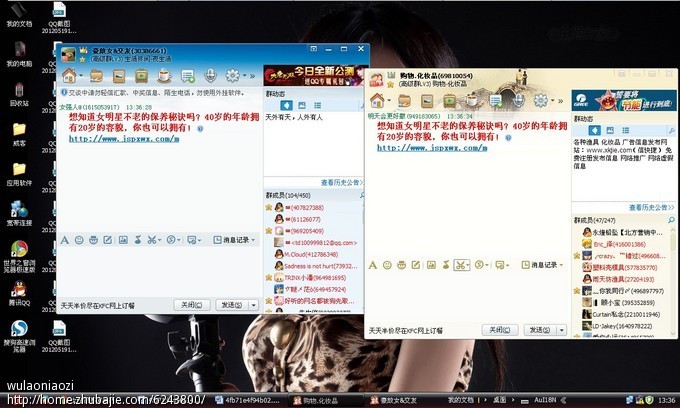This screenshot has height=408, width=680.
Task: Click group home icon in 购物.化妆品 window
Action: pyautogui.click(x=377, y=101)
